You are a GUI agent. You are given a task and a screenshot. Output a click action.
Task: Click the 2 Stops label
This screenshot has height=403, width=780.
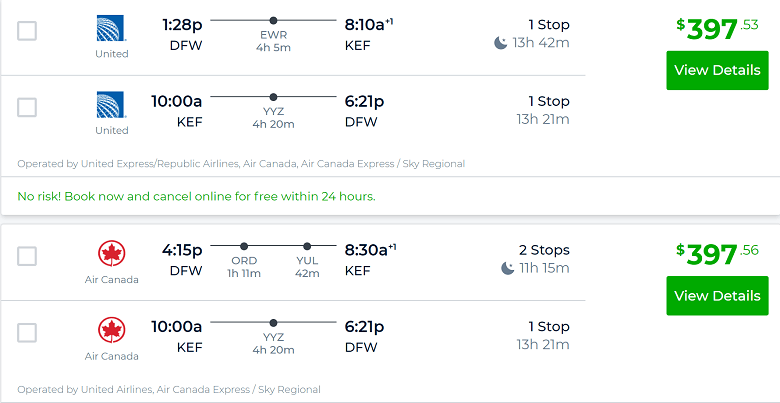click(544, 250)
